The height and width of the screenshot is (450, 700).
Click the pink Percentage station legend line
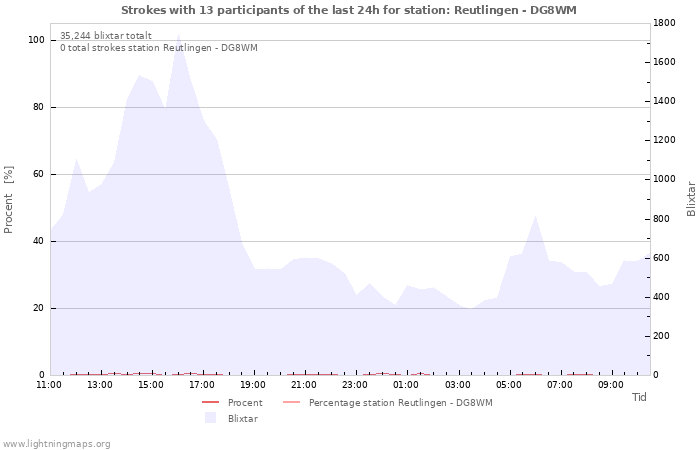pos(291,403)
